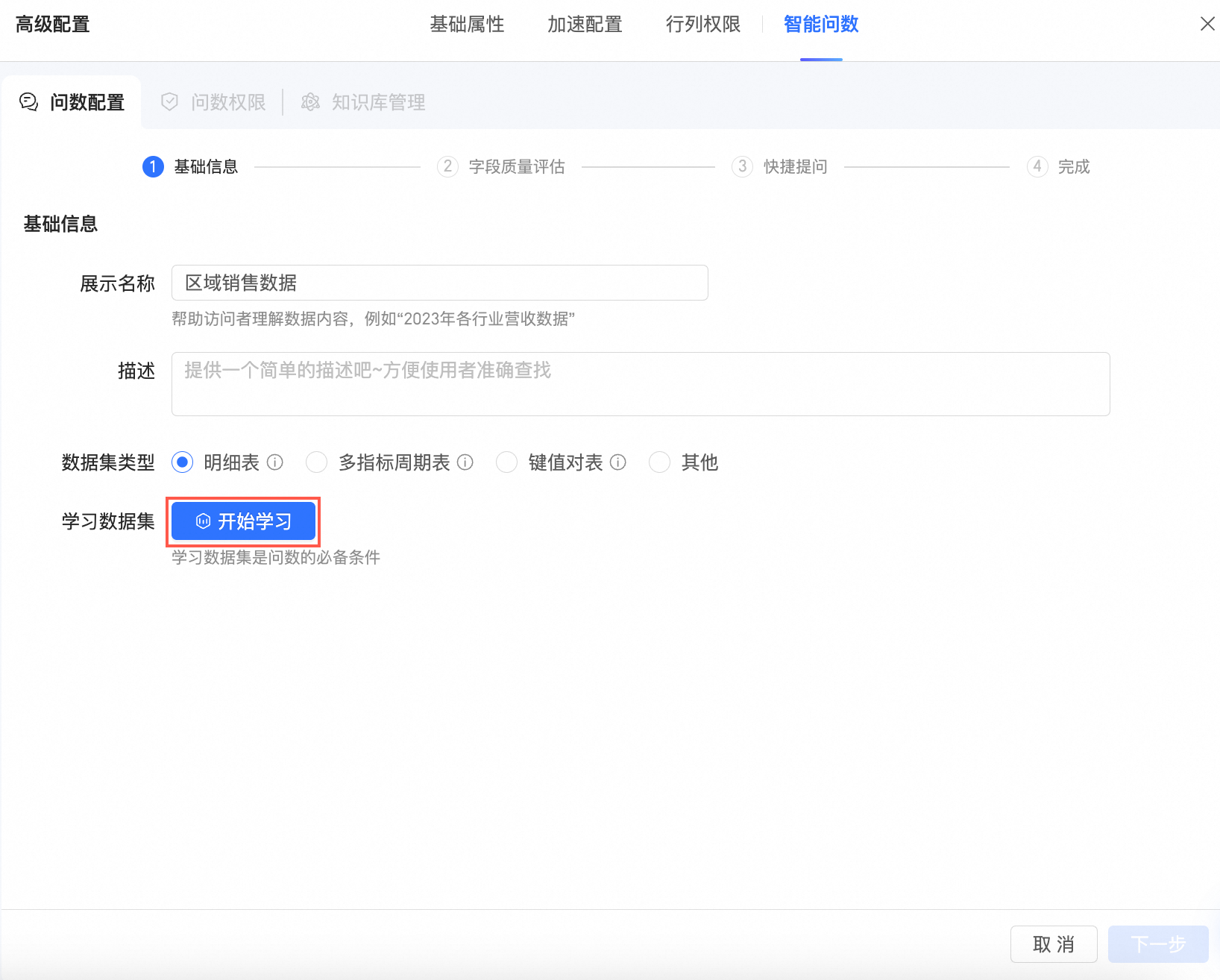
Task: Select the 键值对表 radio button
Action: (x=507, y=462)
